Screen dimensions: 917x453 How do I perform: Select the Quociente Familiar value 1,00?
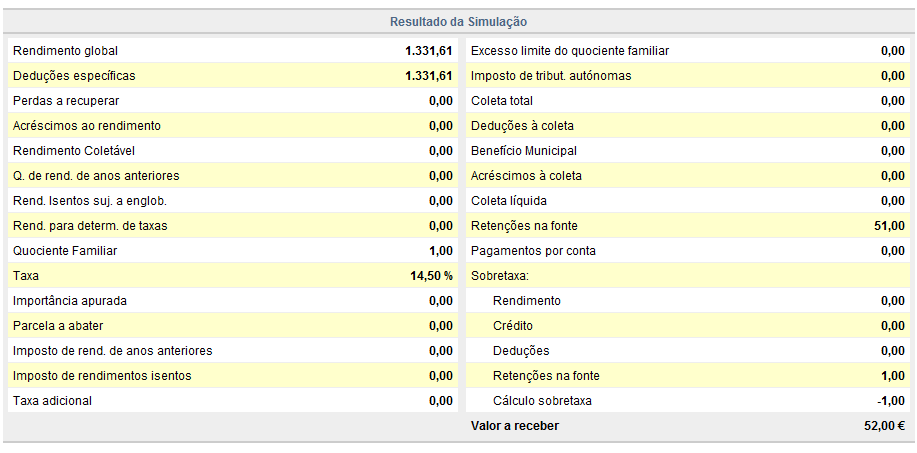coord(441,251)
